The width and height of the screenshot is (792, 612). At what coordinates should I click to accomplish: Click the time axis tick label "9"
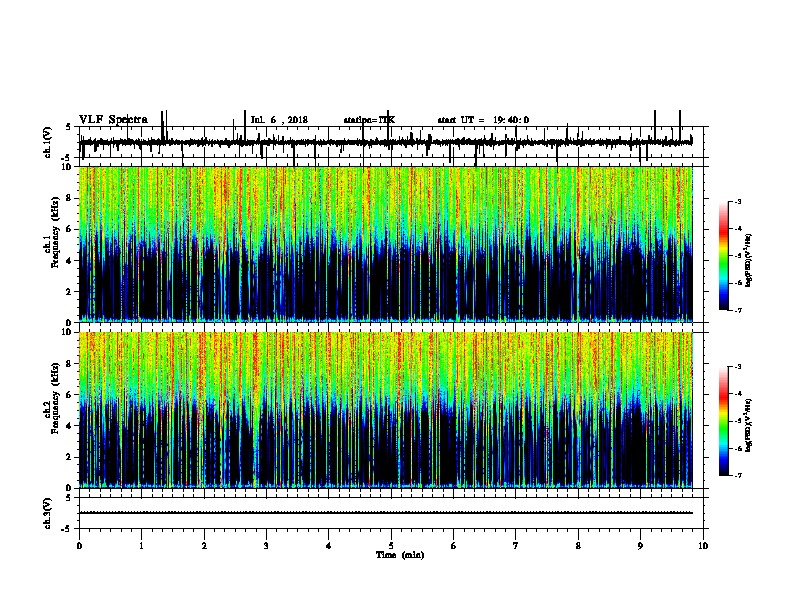[x=640, y=546]
